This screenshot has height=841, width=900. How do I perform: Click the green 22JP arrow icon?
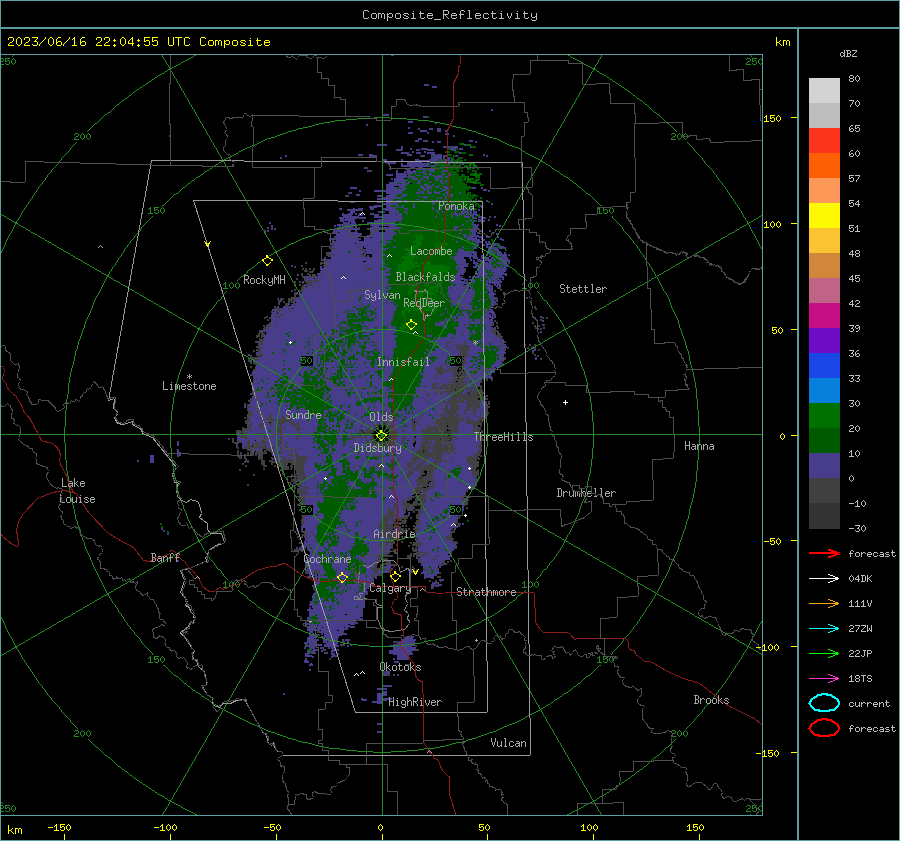(824, 653)
